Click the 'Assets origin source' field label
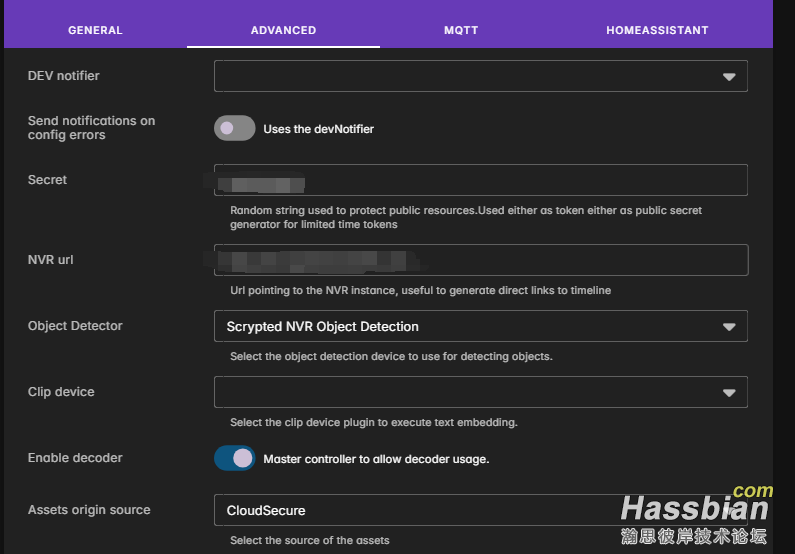Viewport: 795px width, 554px height. (x=89, y=510)
